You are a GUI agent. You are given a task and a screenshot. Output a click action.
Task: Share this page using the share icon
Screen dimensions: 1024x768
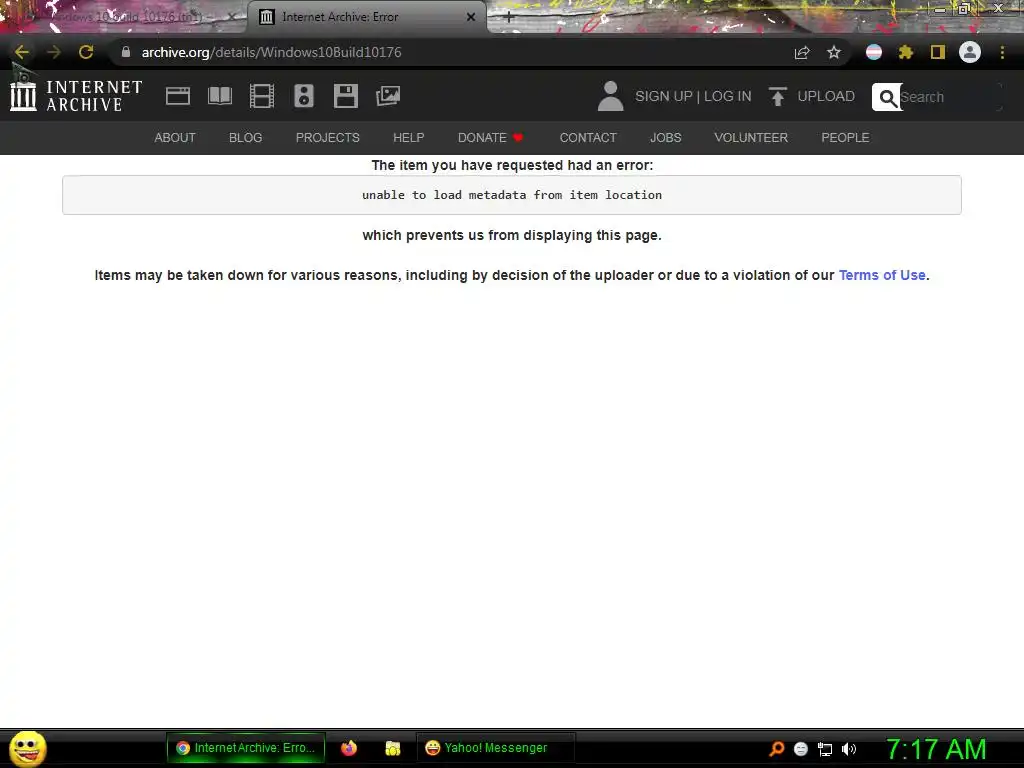coord(802,52)
